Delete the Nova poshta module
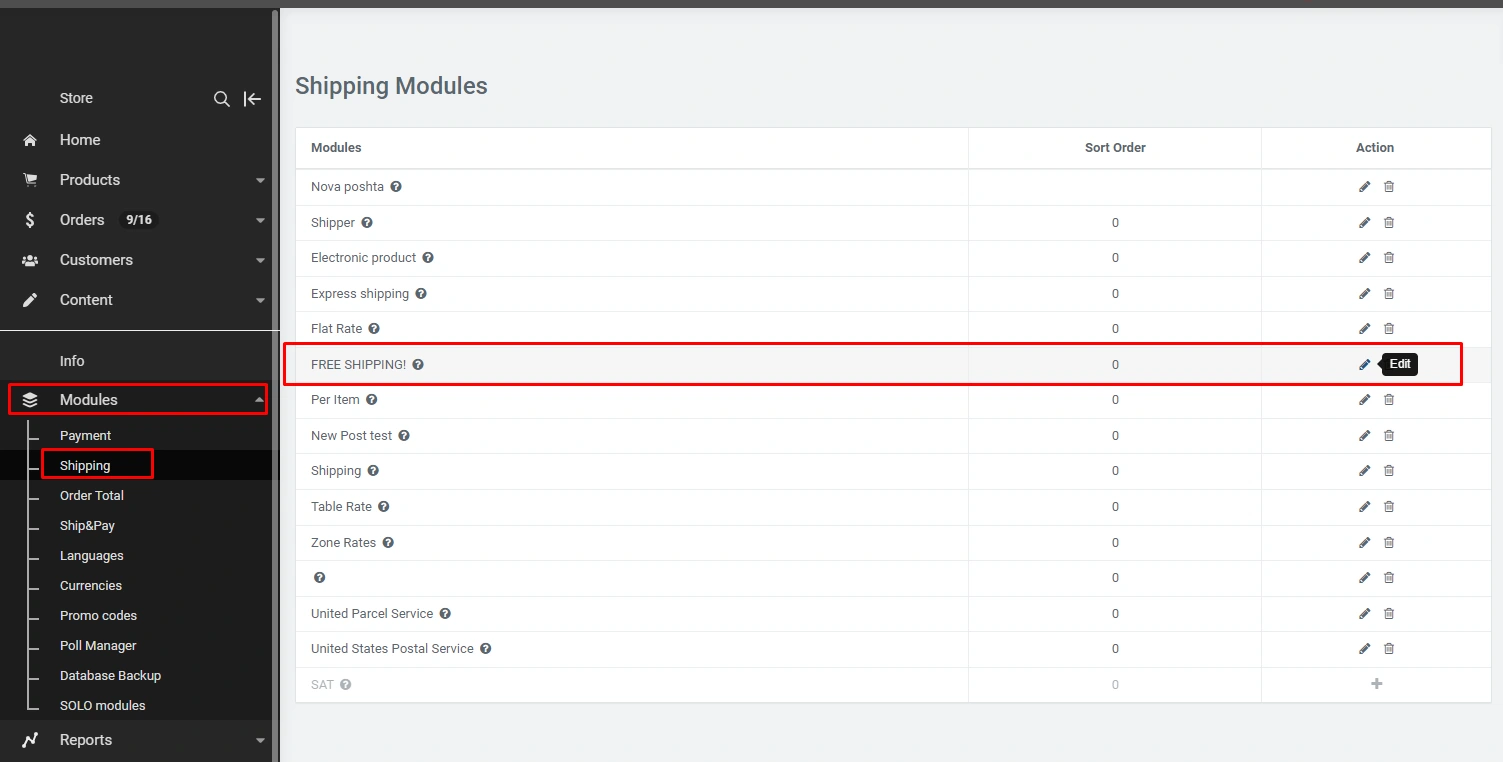This screenshot has height=762, width=1503. pos(1389,187)
